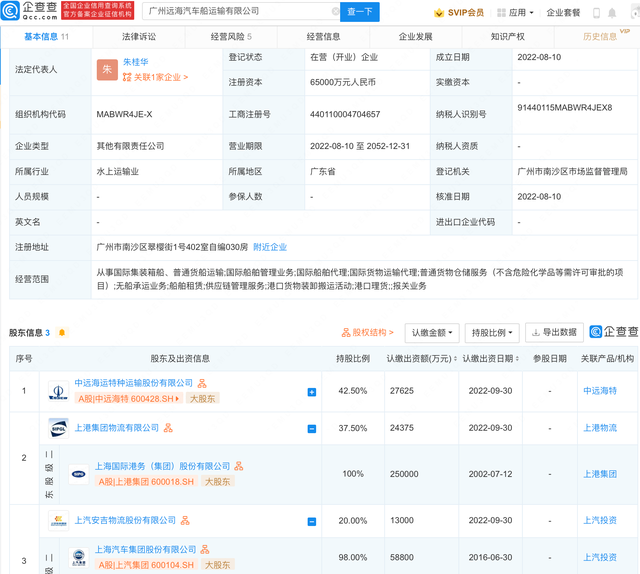The image size is (640, 574).
Task: Open 企业套餐 link in header
Action: pos(563,13)
